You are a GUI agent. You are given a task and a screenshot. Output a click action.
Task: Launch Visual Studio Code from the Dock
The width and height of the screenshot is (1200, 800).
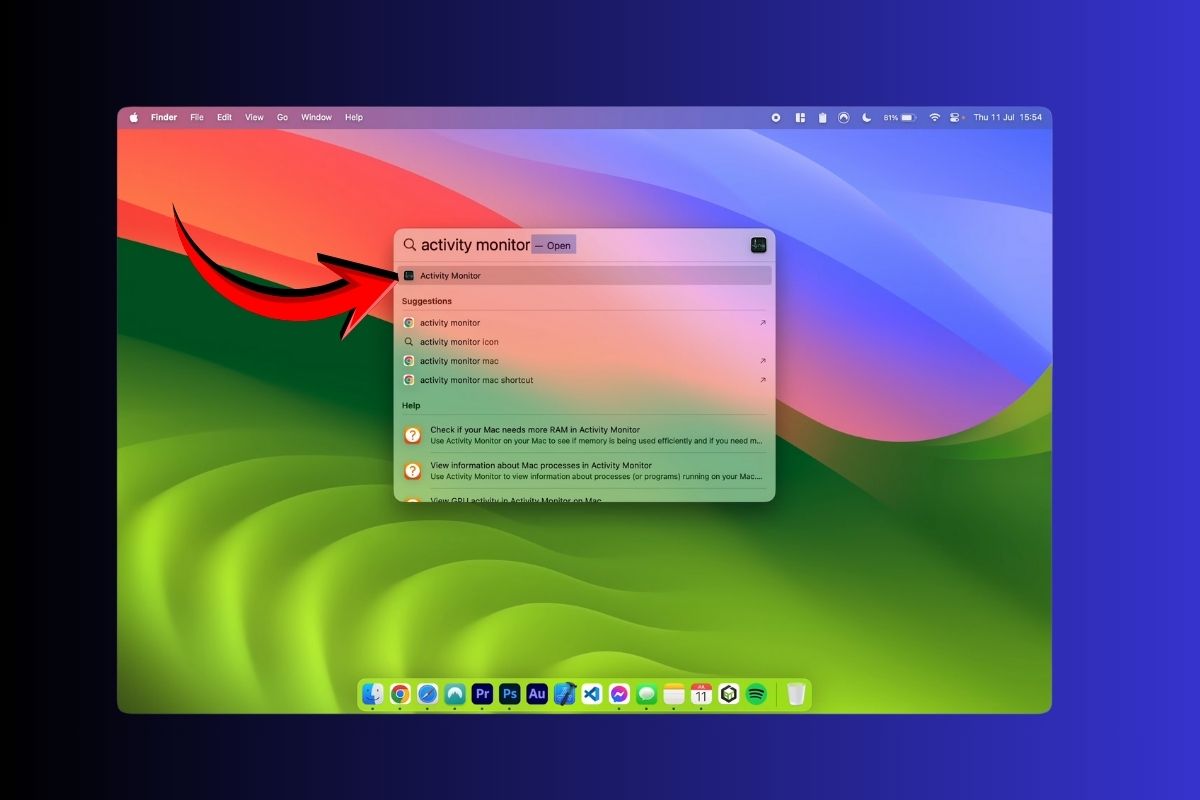[592, 694]
